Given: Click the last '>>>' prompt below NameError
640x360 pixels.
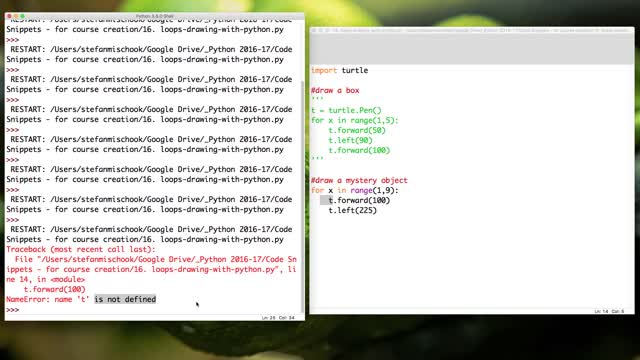Looking at the screenshot, I should point(12,310).
